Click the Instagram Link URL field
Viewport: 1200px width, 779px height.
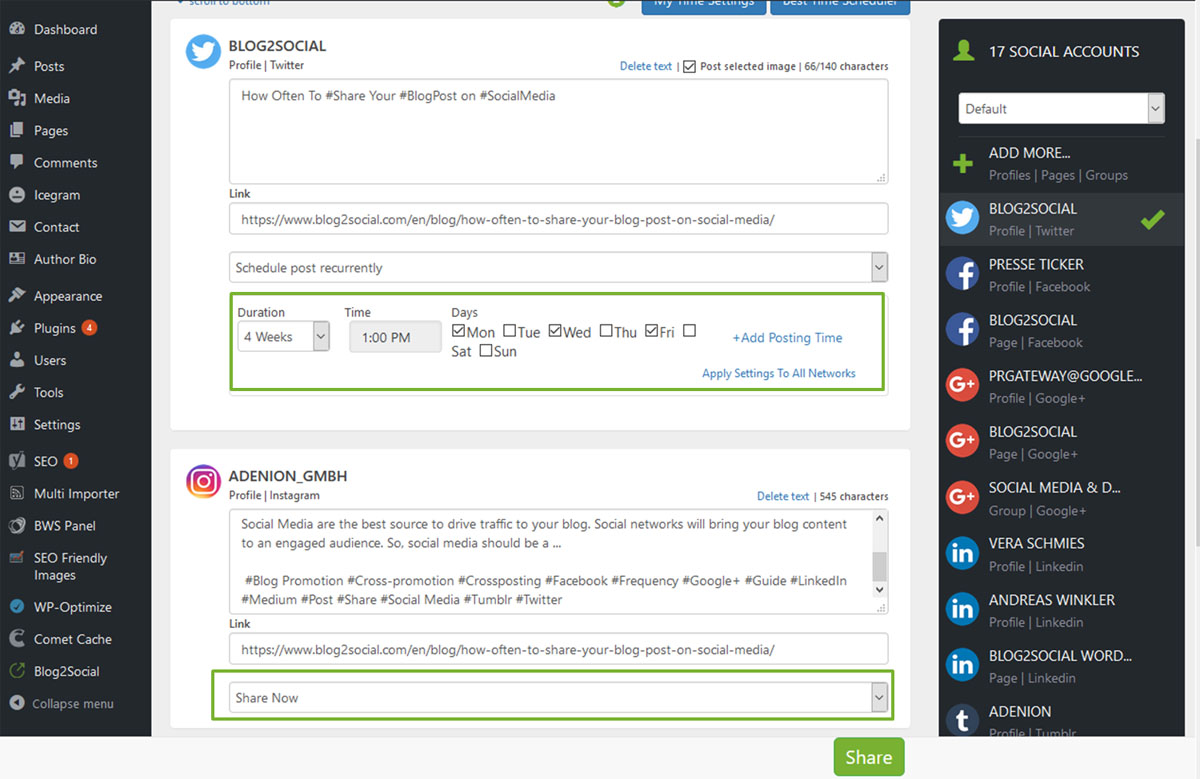[x=558, y=649]
